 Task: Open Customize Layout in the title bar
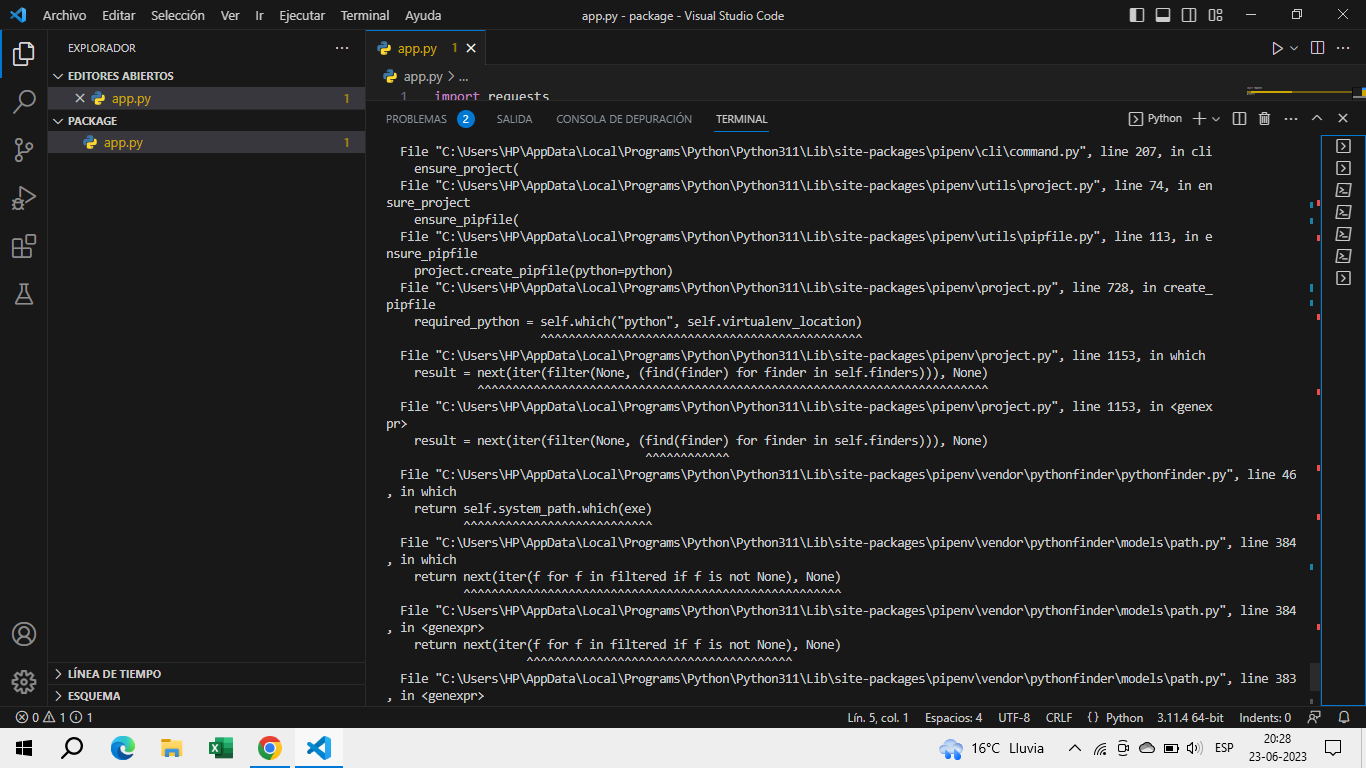(x=1215, y=15)
